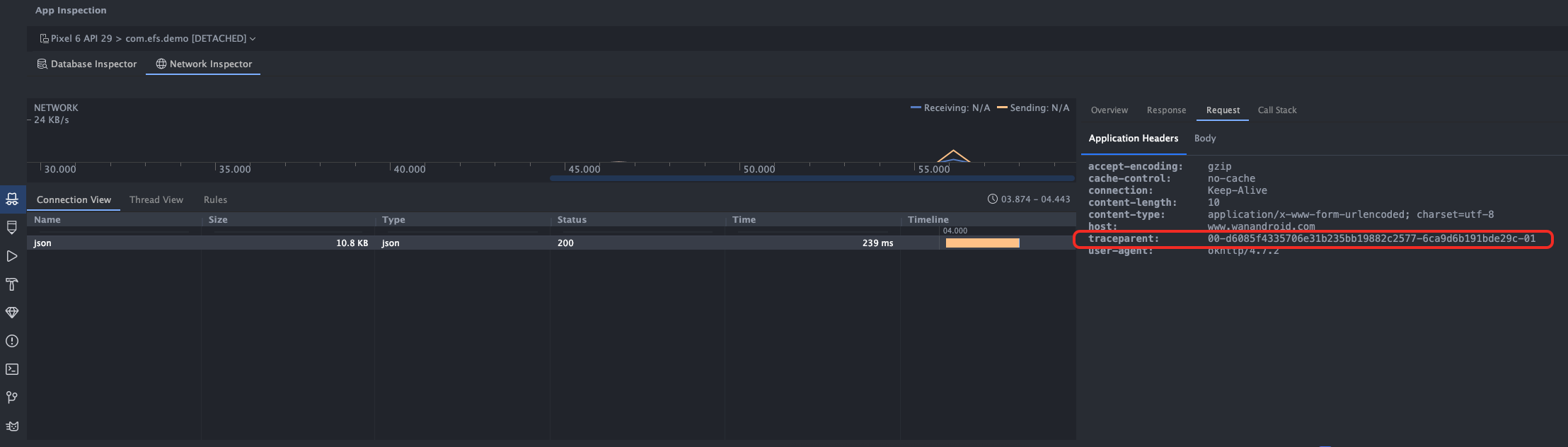This screenshot has width=1568, height=447.
Task: Click the device icon beside Pixel 6
Action: click(x=44, y=38)
